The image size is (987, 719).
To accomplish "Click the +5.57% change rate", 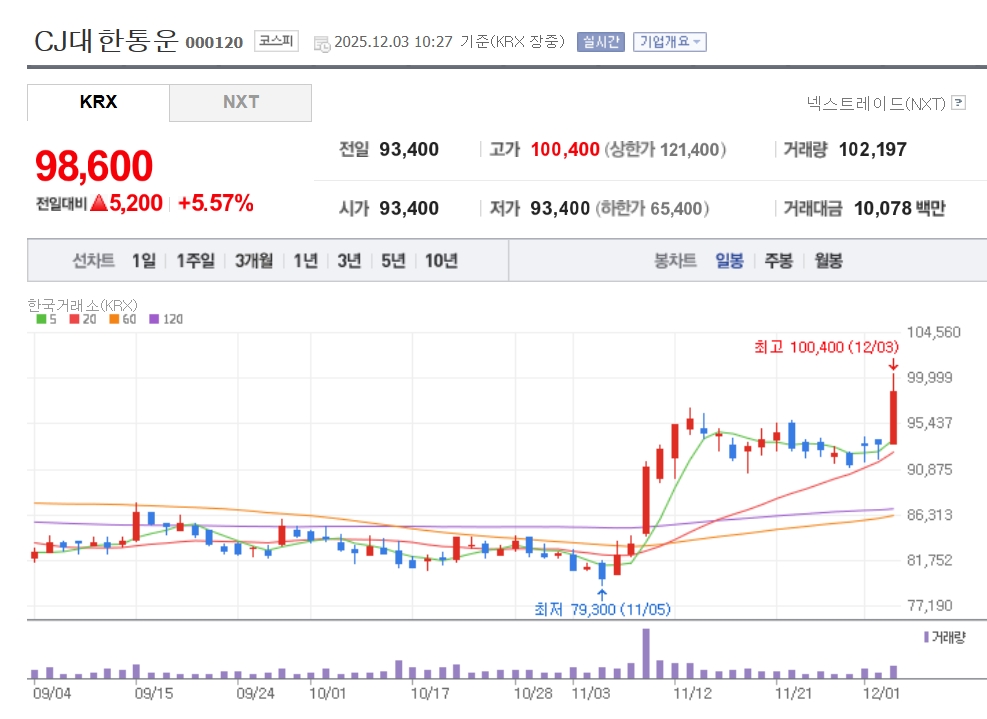I will (216, 203).
